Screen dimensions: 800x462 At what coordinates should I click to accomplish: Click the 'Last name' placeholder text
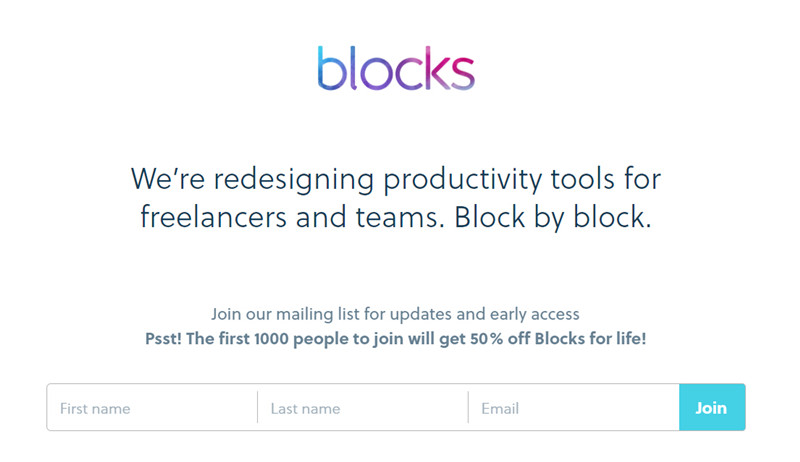point(306,409)
